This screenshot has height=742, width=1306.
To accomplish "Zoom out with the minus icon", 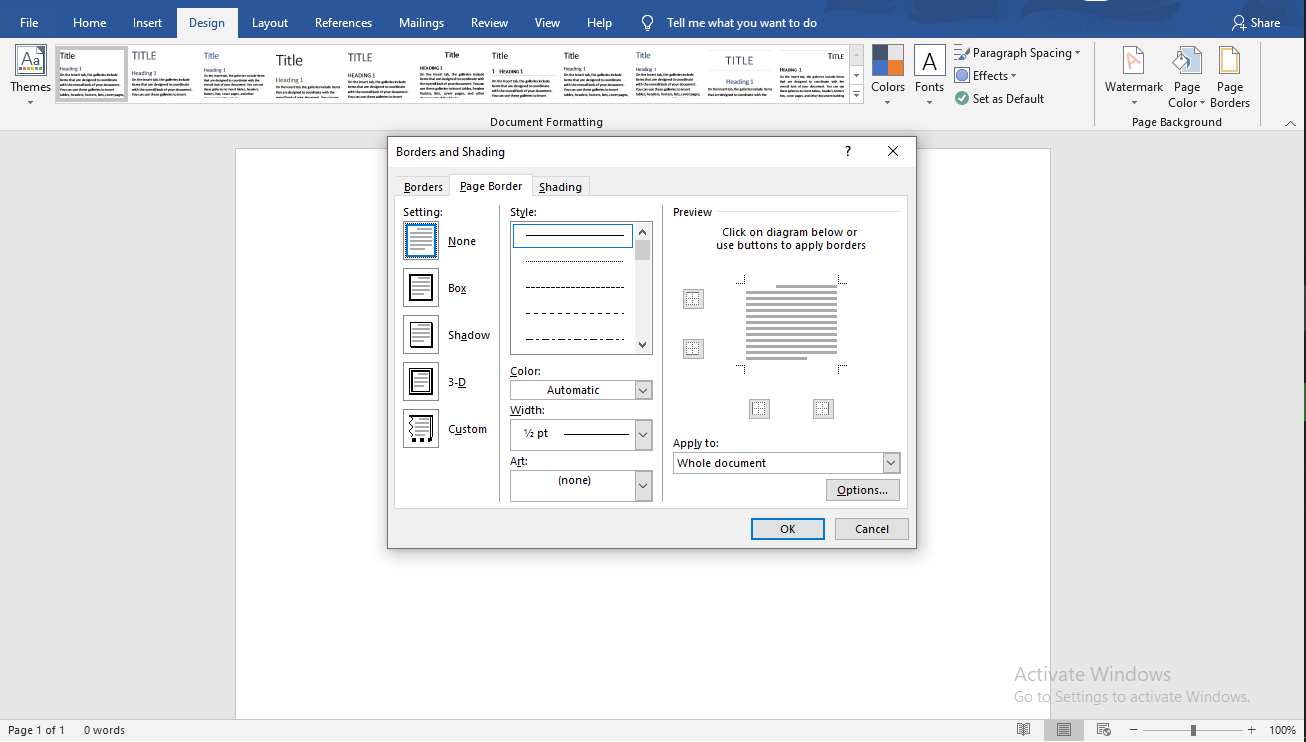I will pyautogui.click(x=1132, y=730).
